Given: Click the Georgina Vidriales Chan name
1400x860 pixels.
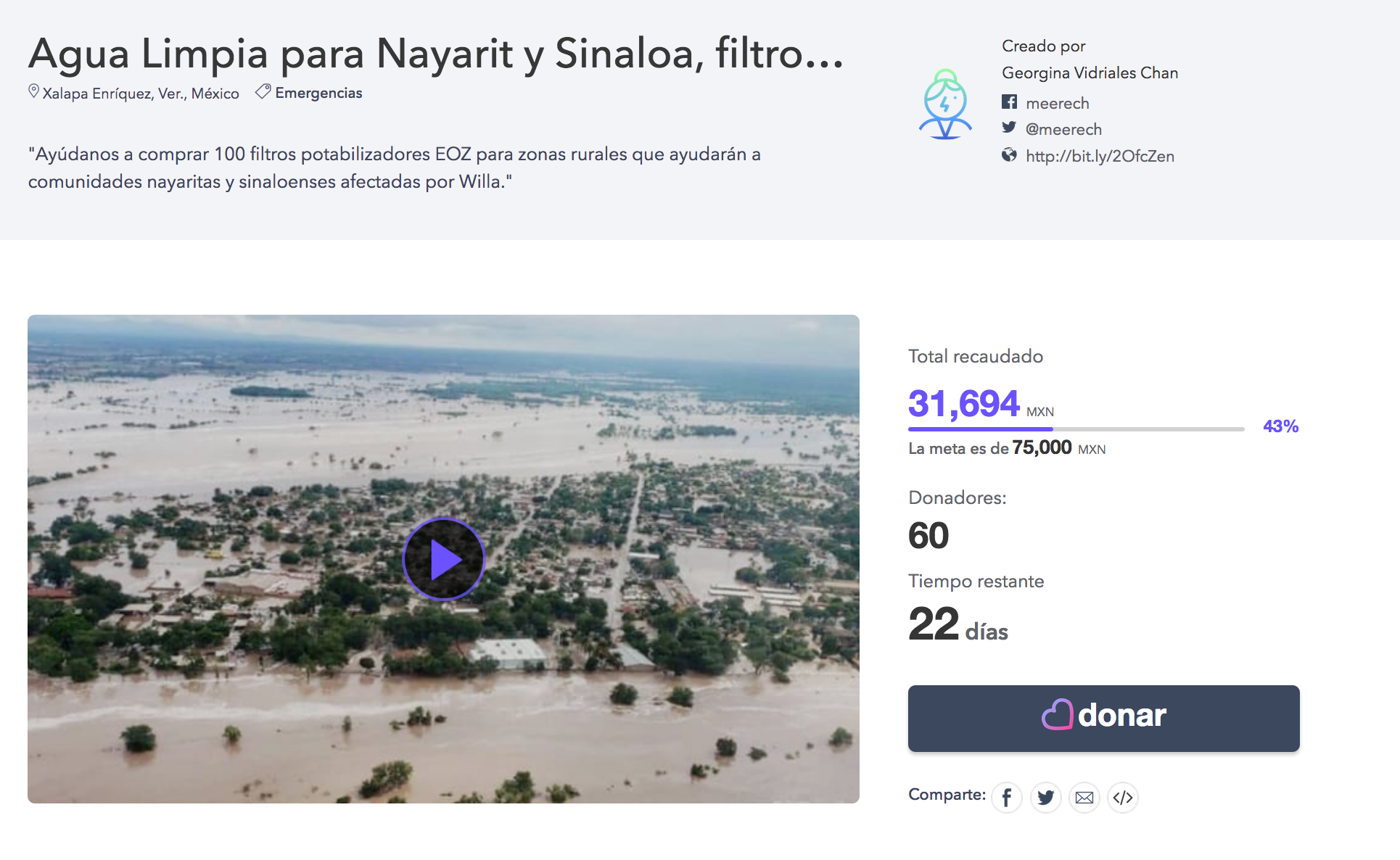Looking at the screenshot, I should click(1090, 73).
